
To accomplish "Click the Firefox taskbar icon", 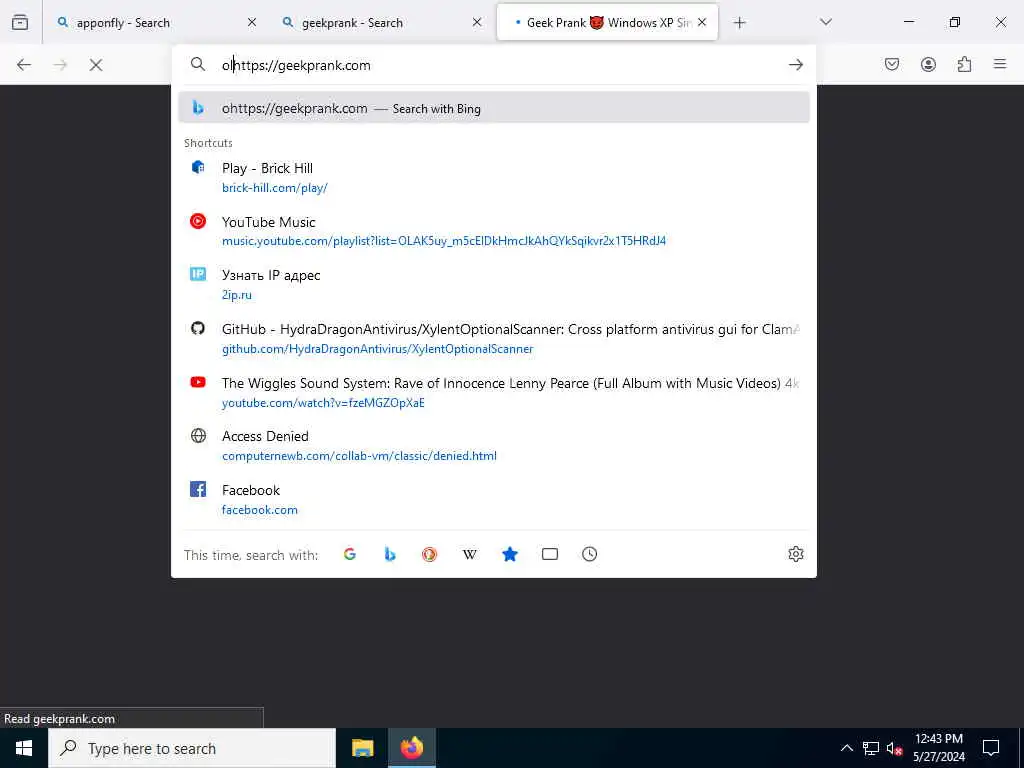I will point(411,748).
